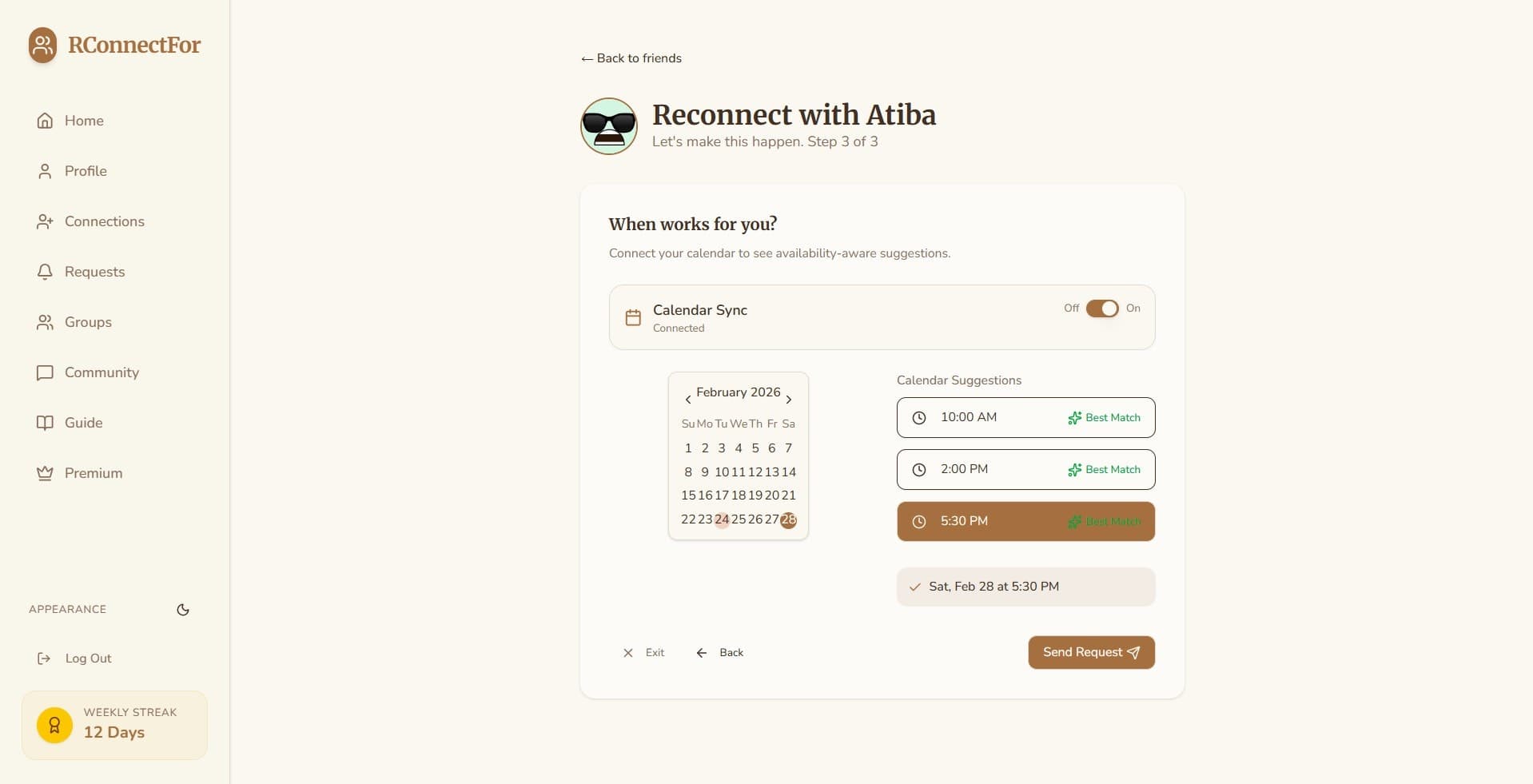
Task: Toggle Calendar Sync off
Action: (1103, 308)
